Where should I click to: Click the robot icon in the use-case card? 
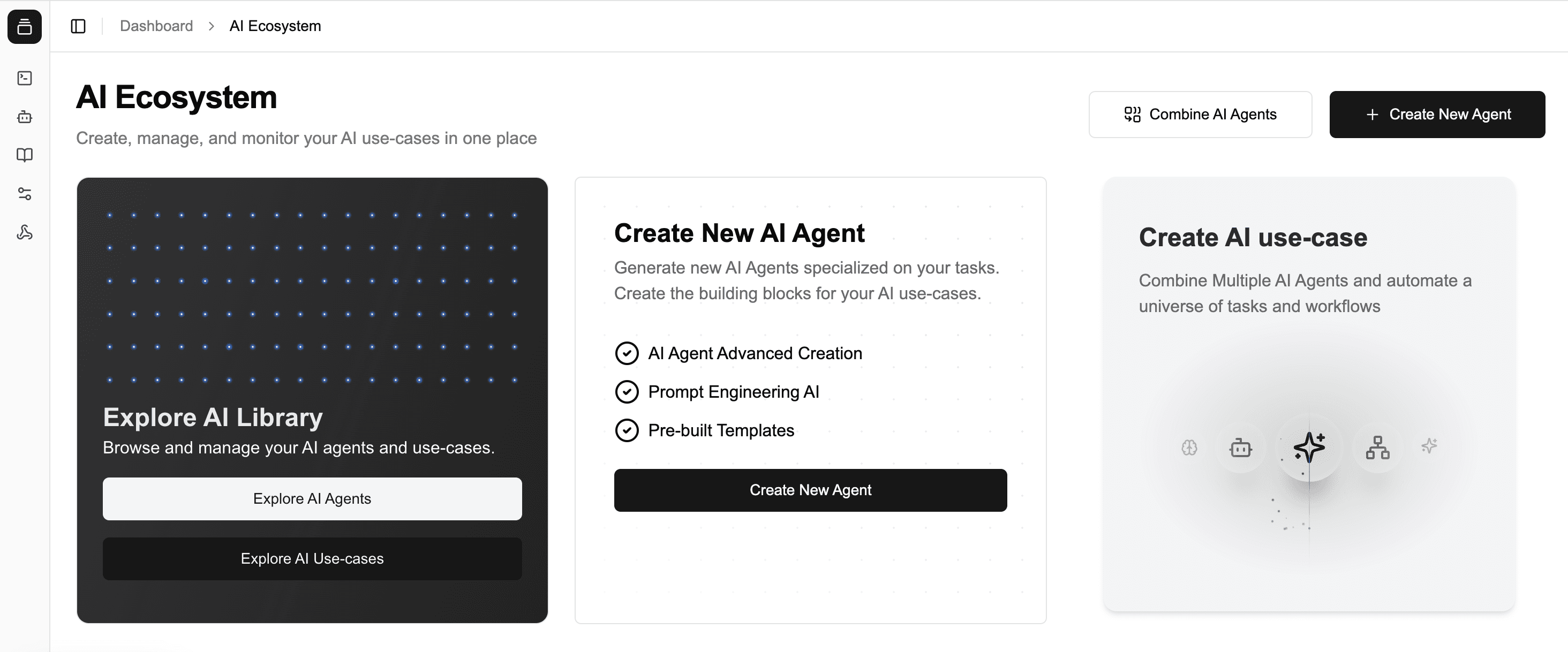tap(1240, 448)
